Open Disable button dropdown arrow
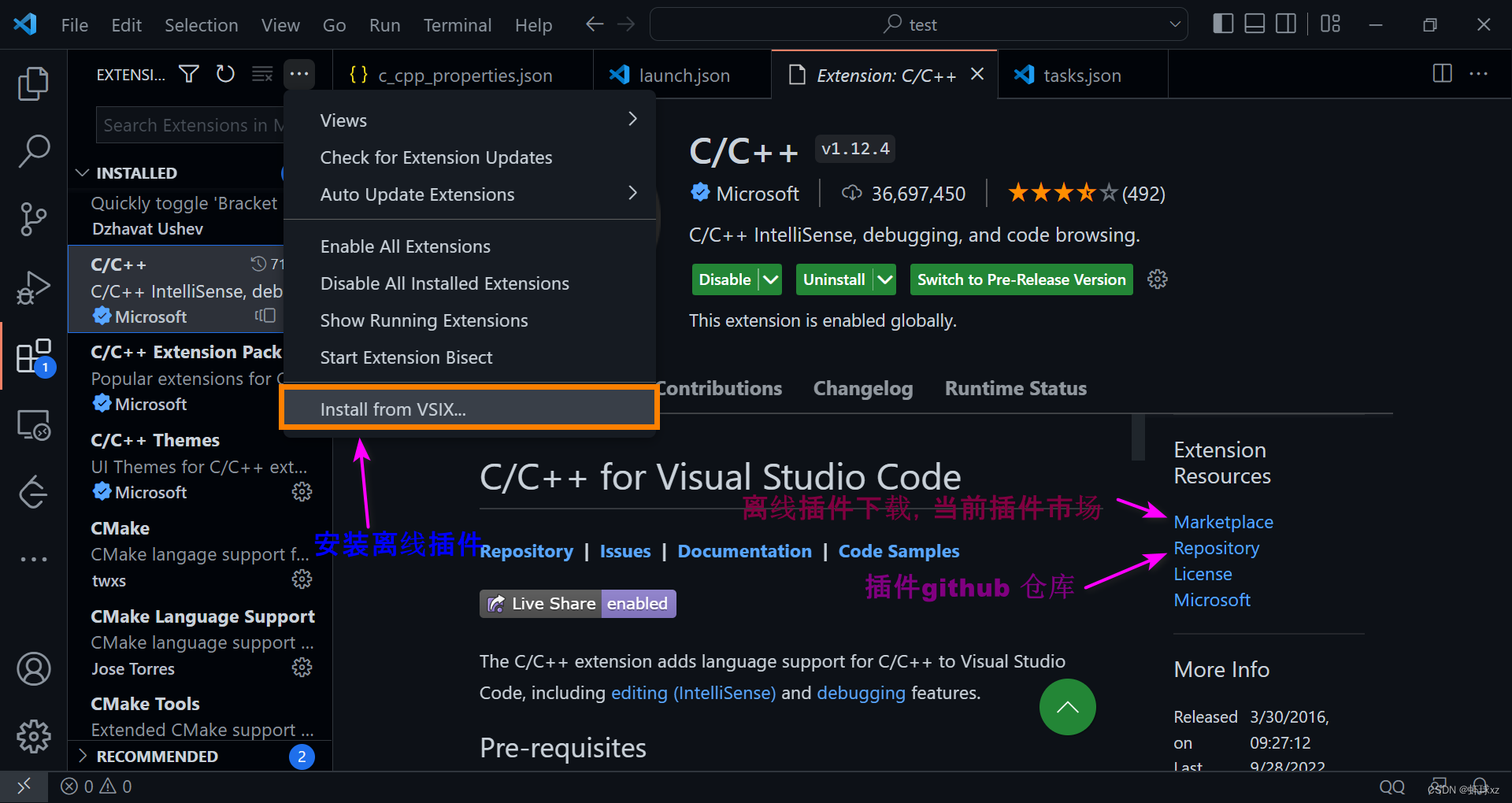 pyautogui.click(x=771, y=279)
